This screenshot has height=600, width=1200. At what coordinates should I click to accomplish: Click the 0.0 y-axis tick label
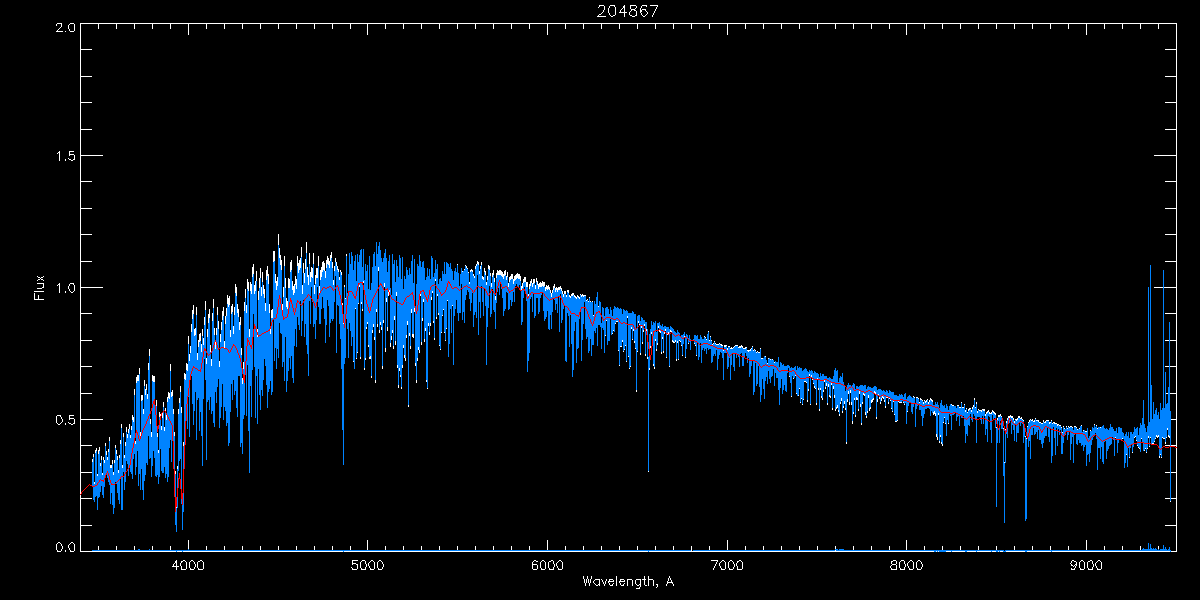pyautogui.click(x=62, y=548)
